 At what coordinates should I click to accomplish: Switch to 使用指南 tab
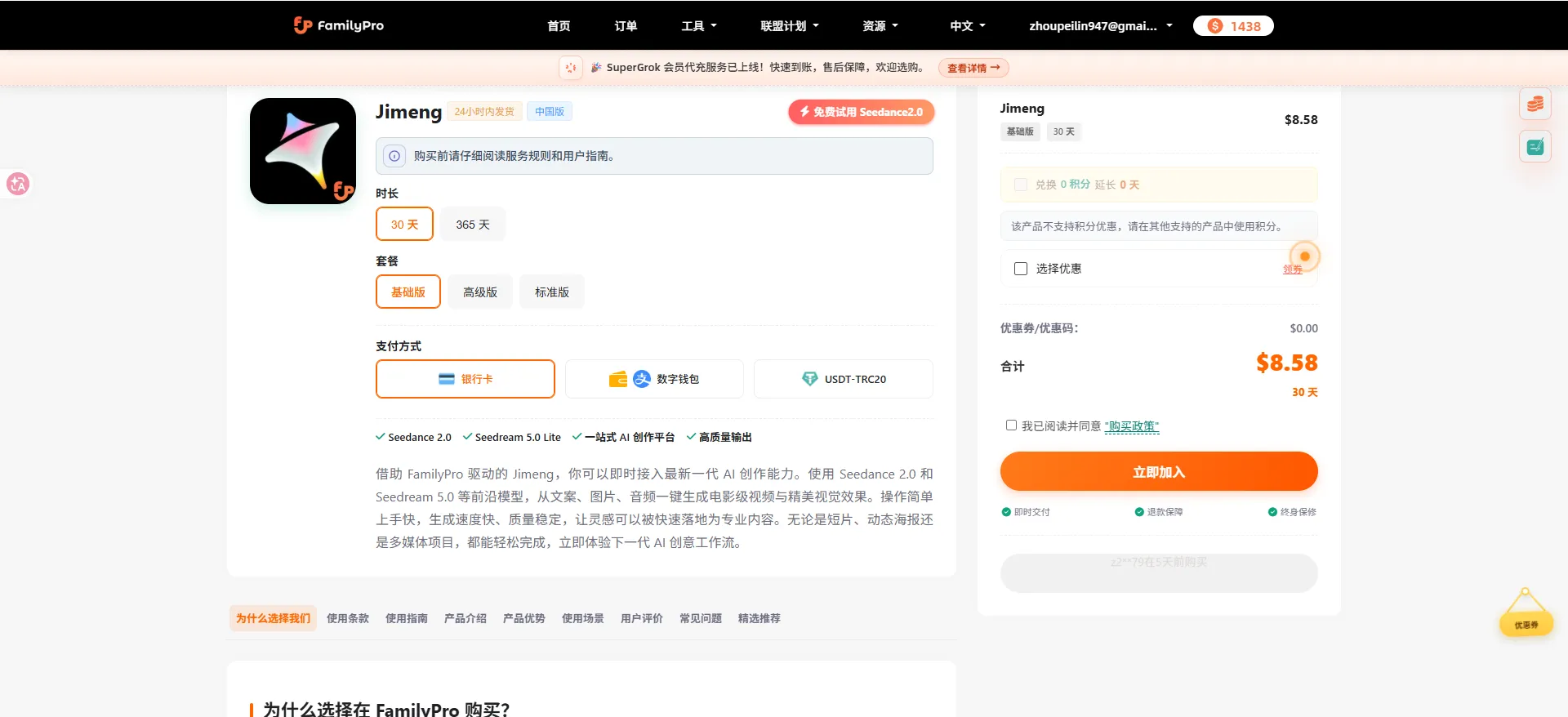[x=407, y=618]
